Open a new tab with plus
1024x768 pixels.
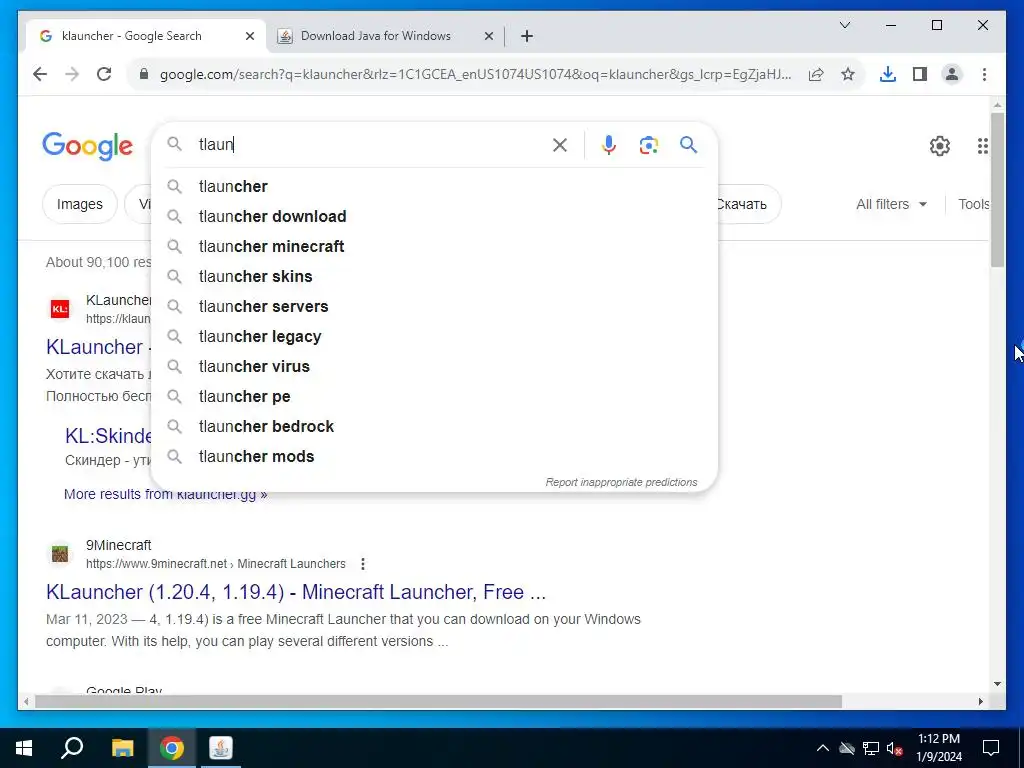tap(527, 37)
